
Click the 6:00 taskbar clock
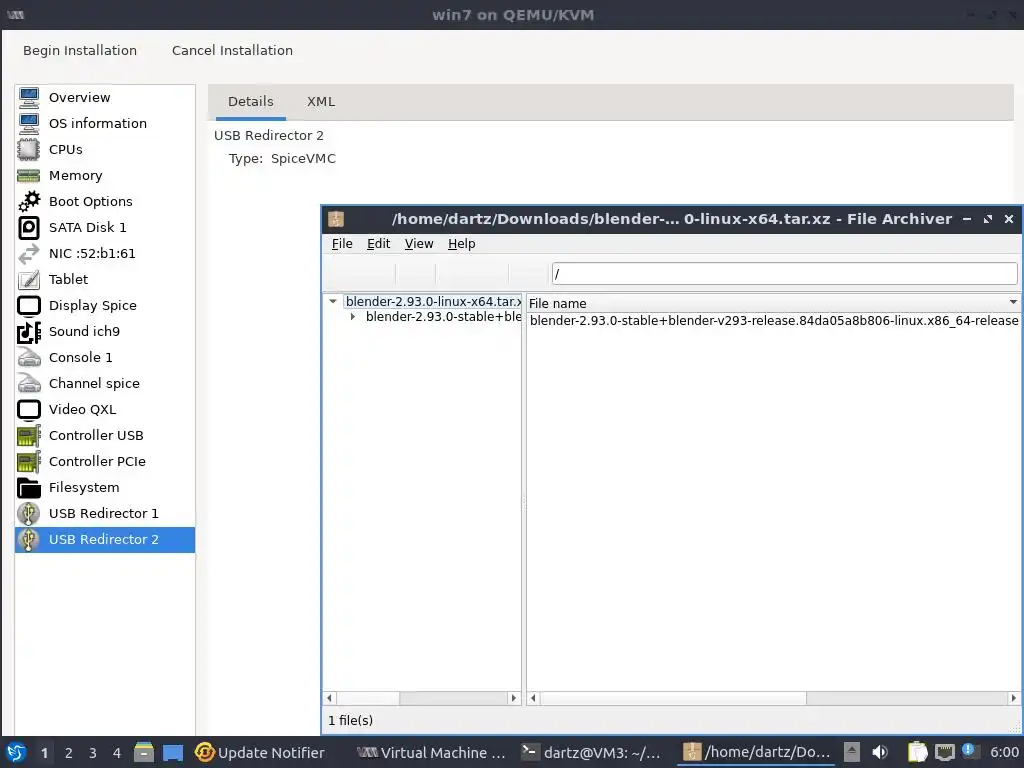[x=1004, y=752]
